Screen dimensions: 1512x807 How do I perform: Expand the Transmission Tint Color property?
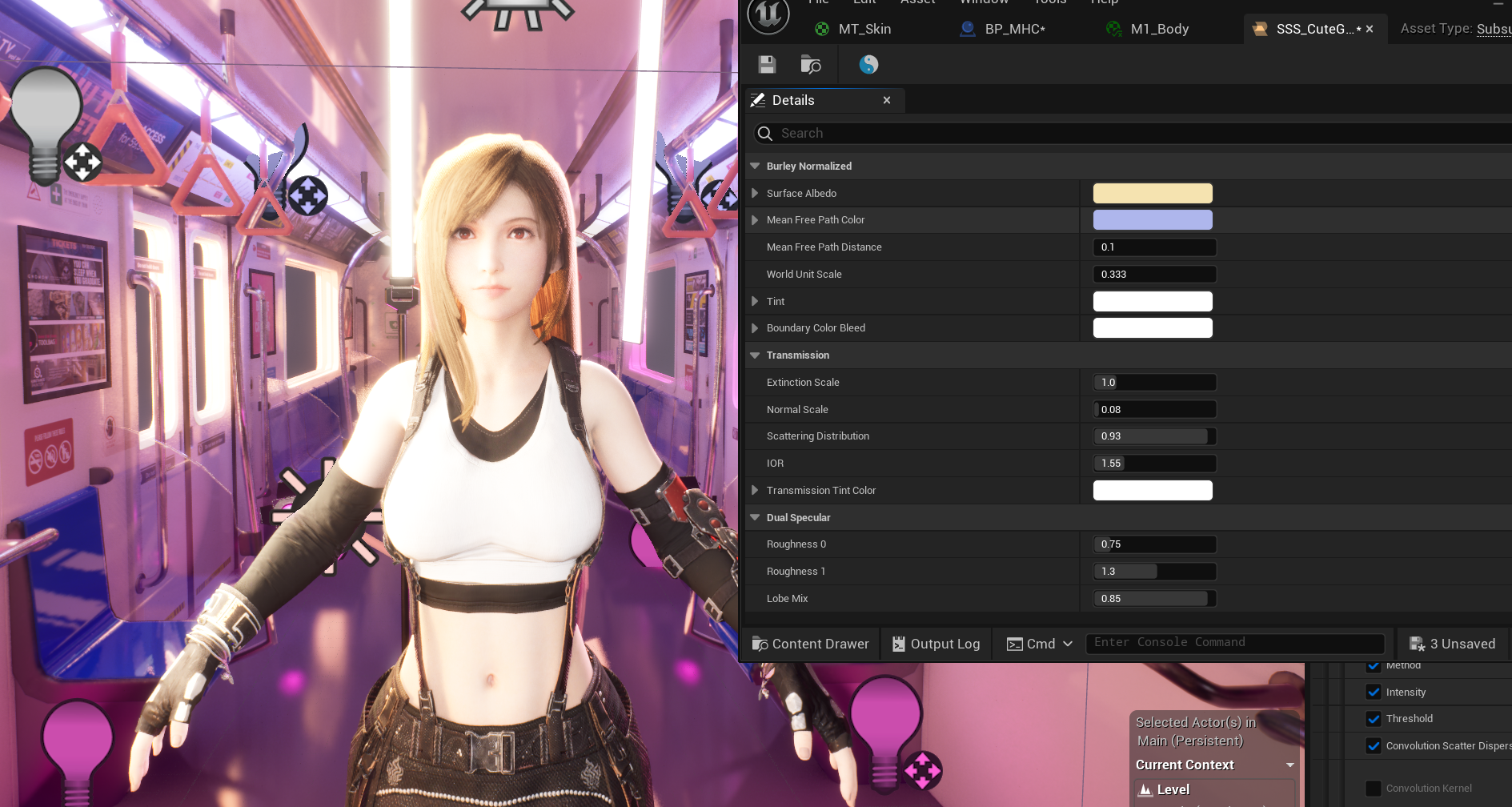point(755,490)
